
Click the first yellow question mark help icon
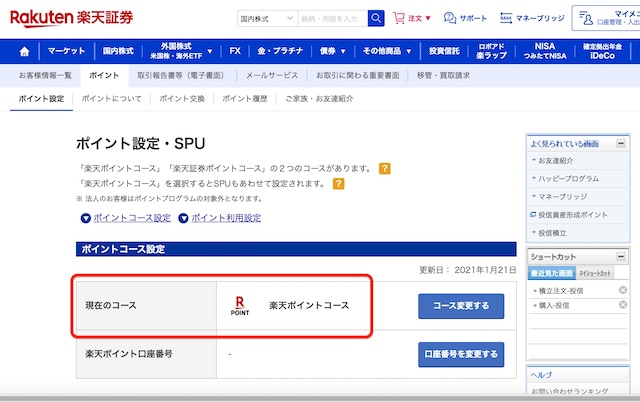[x=385, y=168]
